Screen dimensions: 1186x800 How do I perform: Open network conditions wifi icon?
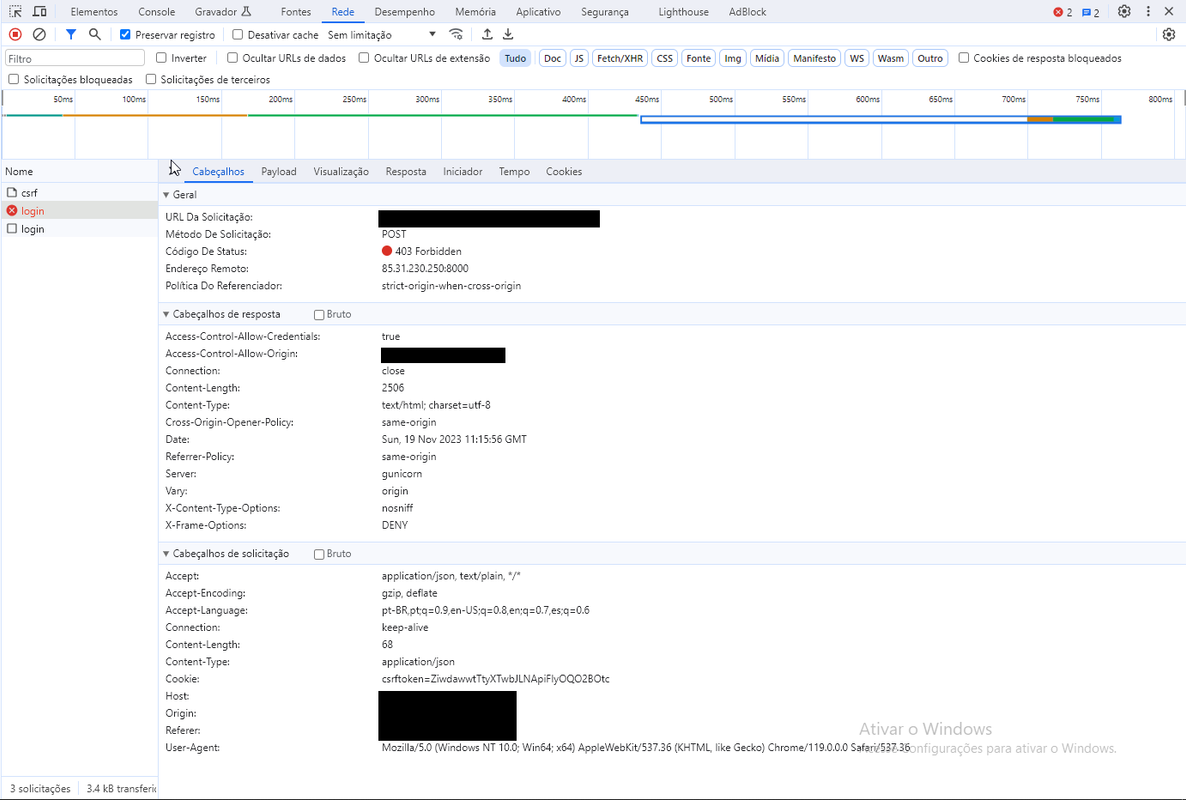pyautogui.click(x=455, y=34)
